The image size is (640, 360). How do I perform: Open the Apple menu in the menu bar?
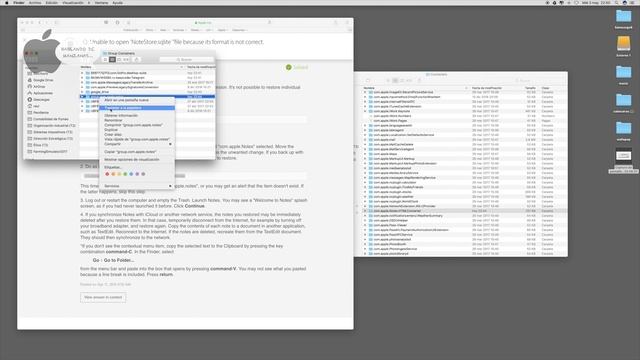coord(7,2)
